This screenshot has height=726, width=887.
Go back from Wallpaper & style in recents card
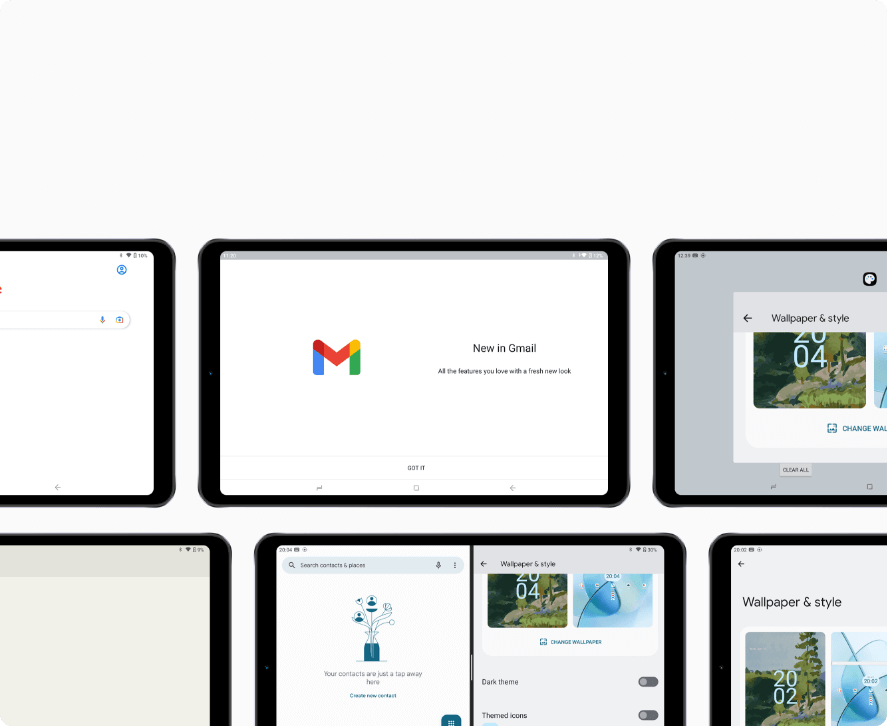point(748,318)
